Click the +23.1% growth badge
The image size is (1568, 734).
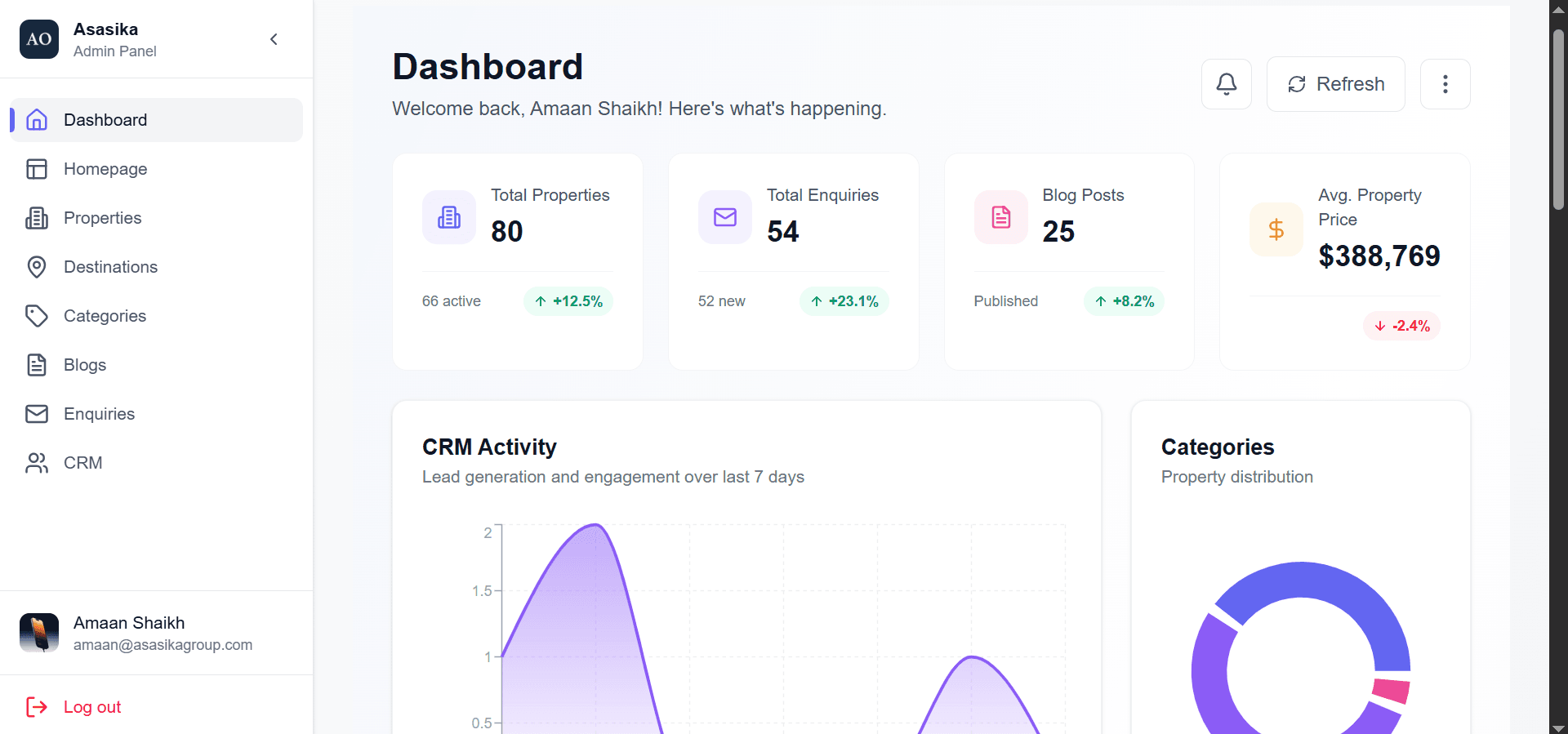tap(844, 301)
